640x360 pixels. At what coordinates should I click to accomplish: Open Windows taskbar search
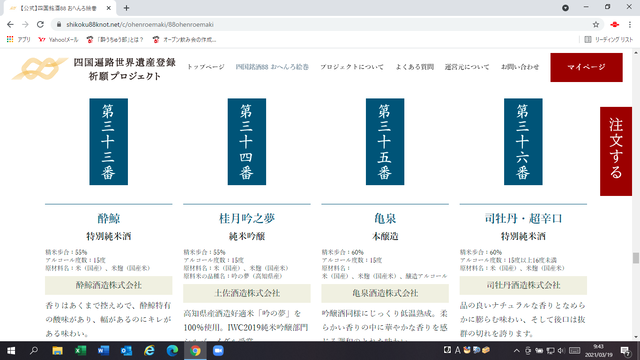34,351
